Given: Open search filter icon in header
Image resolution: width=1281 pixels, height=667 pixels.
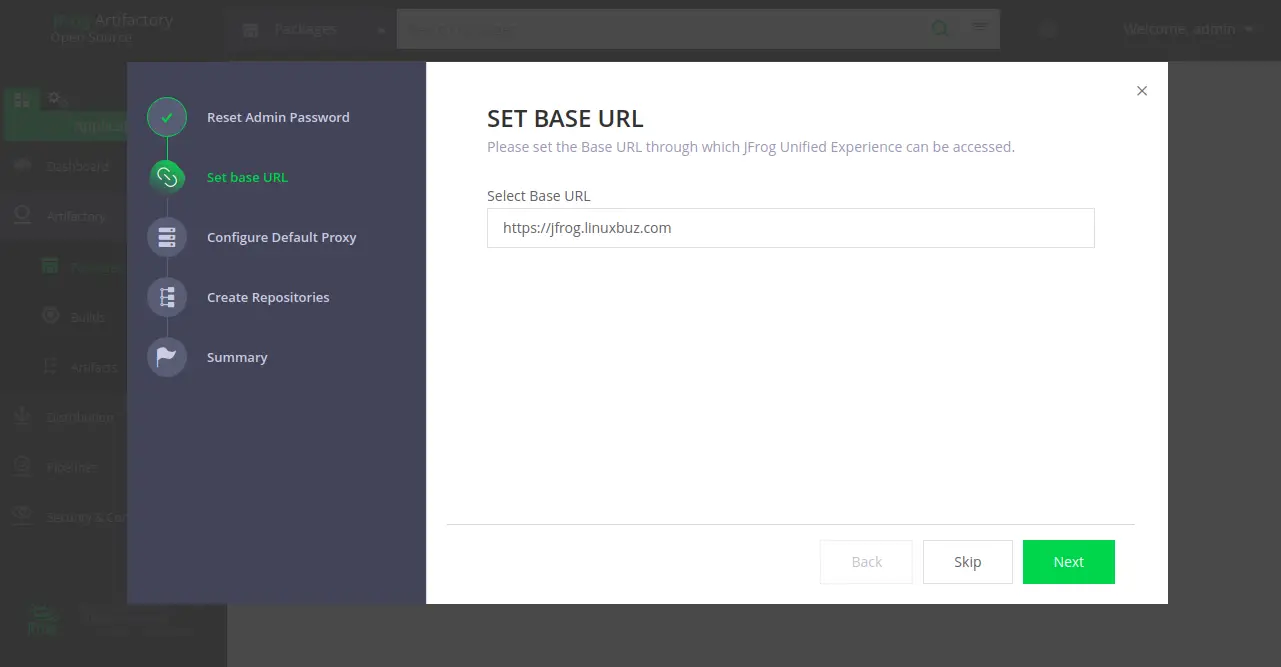Looking at the screenshot, I should [x=980, y=26].
